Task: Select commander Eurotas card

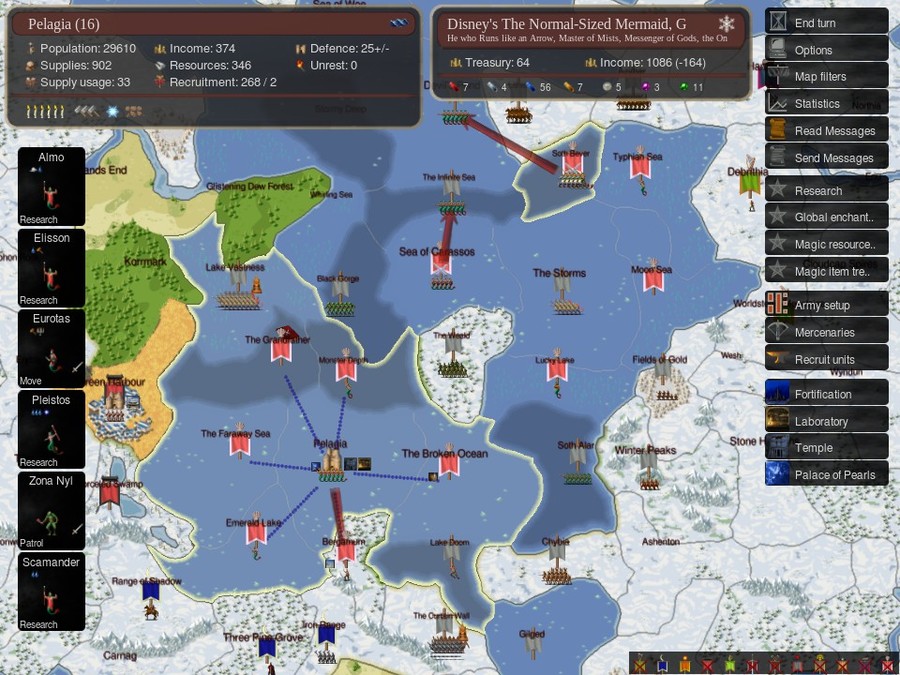Action: 52,349
